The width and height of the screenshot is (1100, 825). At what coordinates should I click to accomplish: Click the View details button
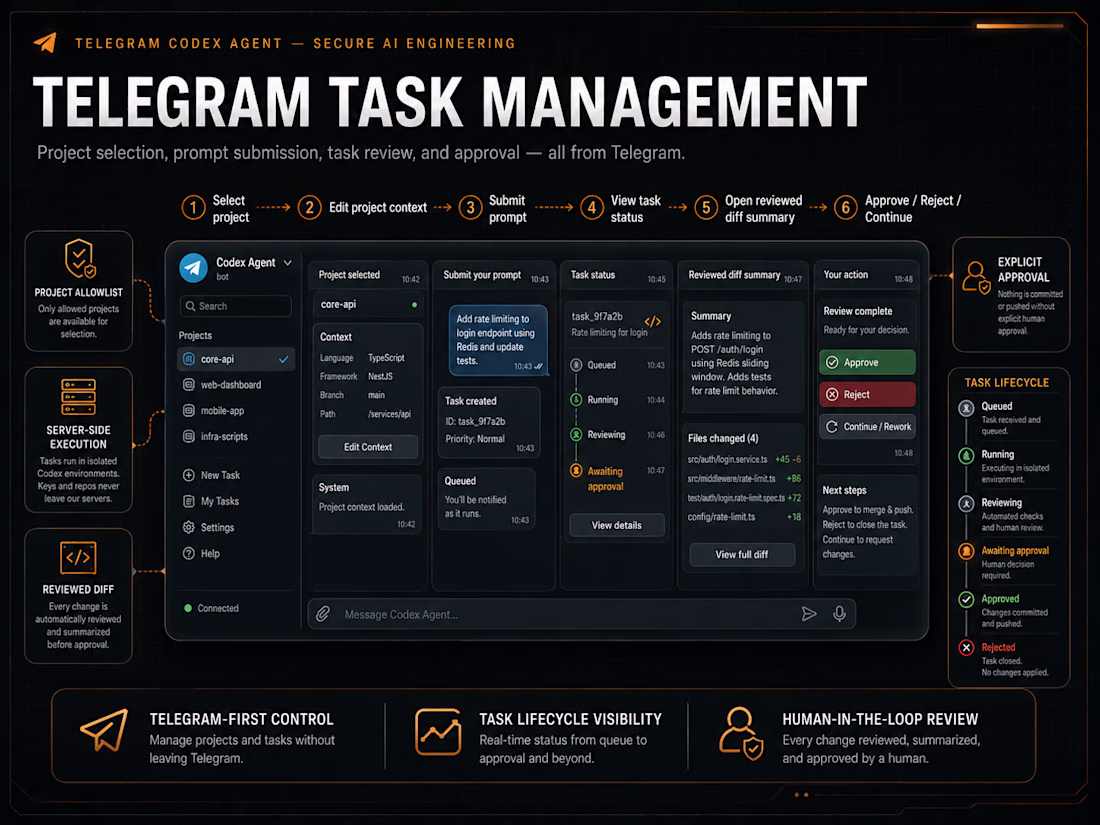pyautogui.click(x=617, y=525)
